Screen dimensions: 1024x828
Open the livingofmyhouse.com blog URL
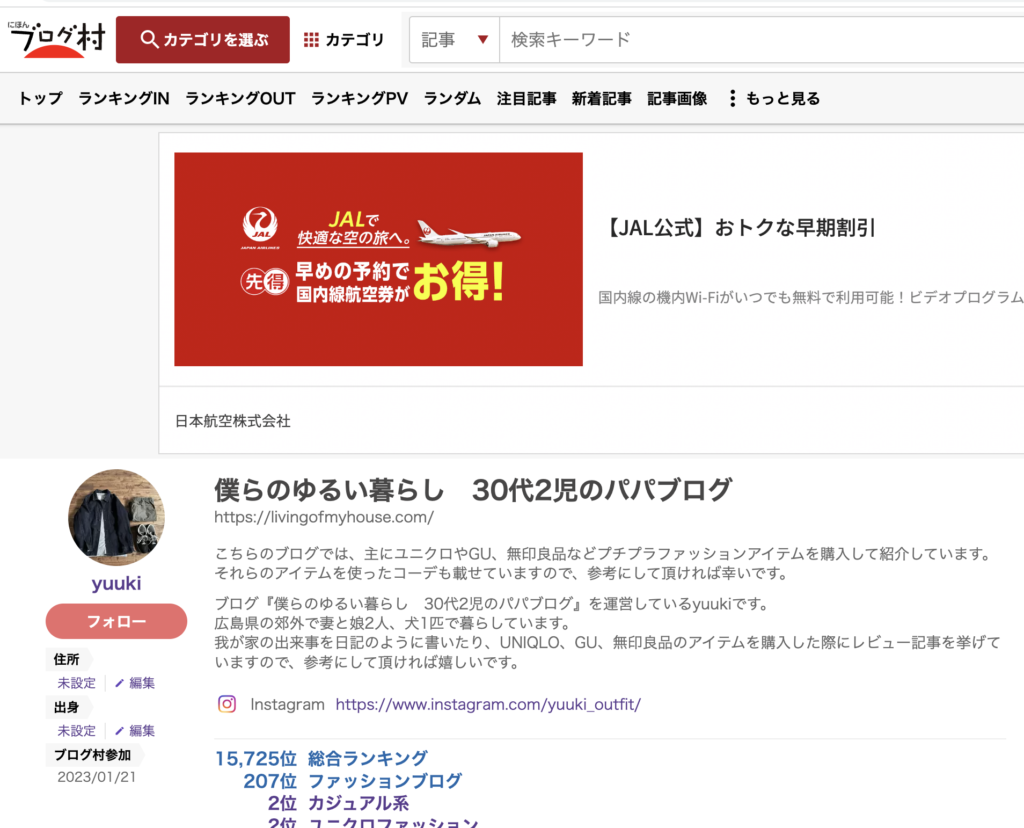[324, 517]
